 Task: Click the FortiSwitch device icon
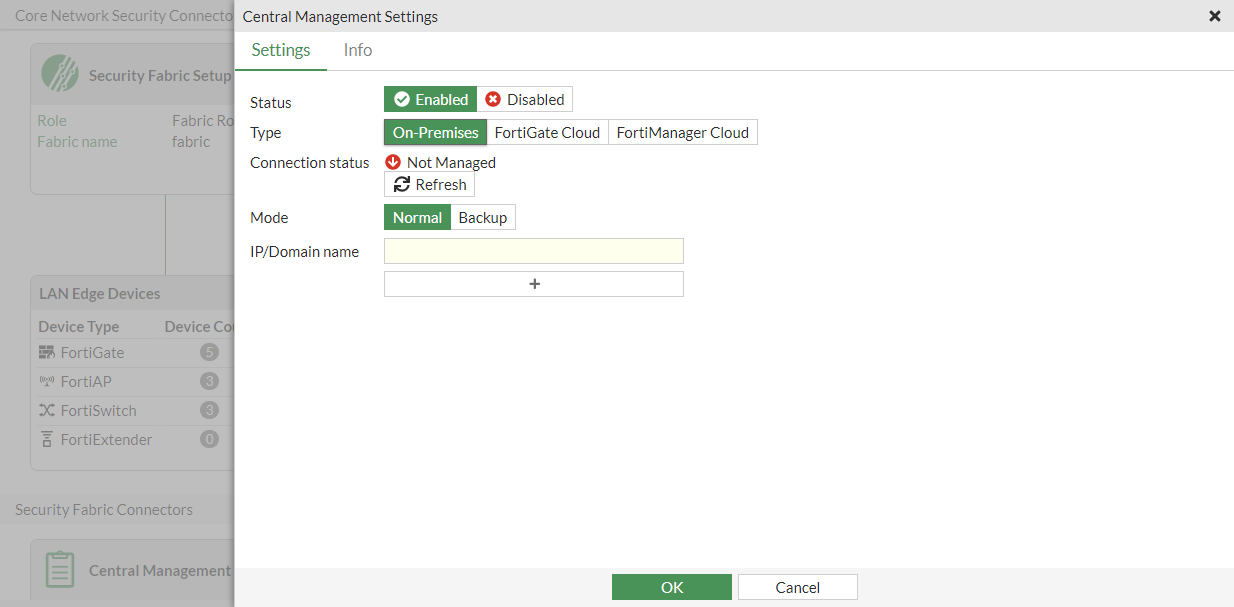coord(46,410)
